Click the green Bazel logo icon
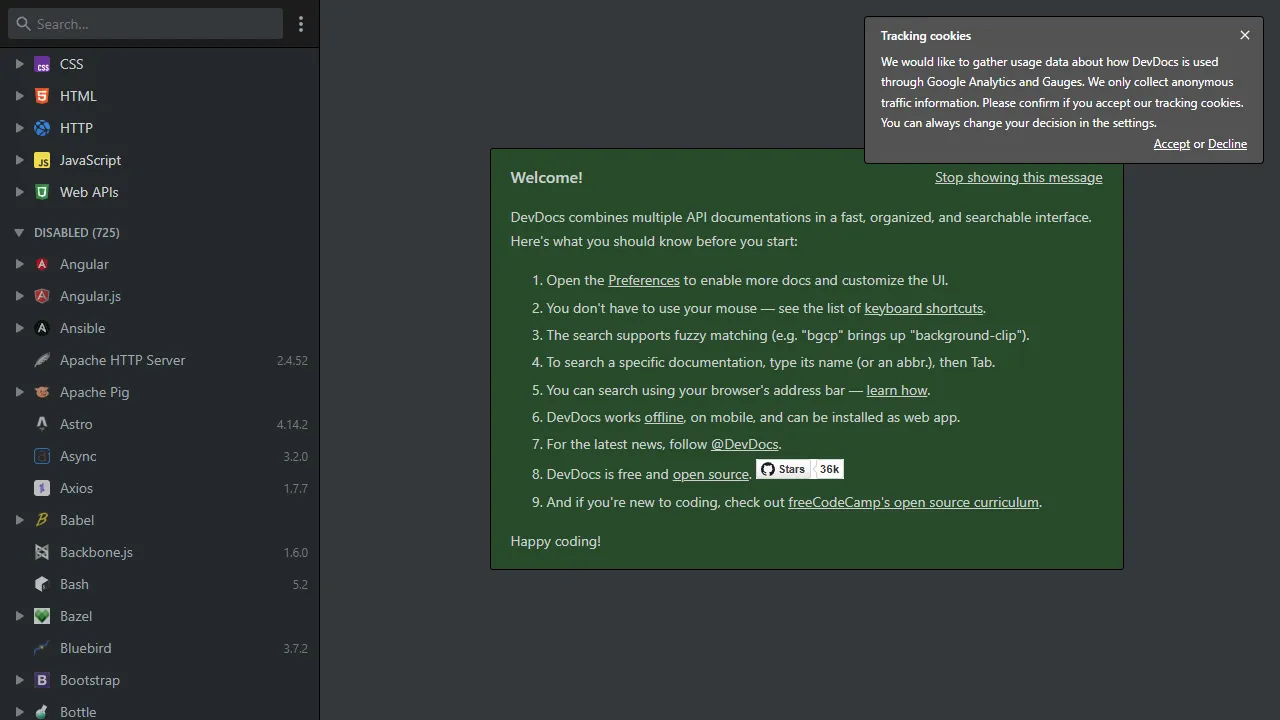This screenshot has width=1280, height=720. 42,616
